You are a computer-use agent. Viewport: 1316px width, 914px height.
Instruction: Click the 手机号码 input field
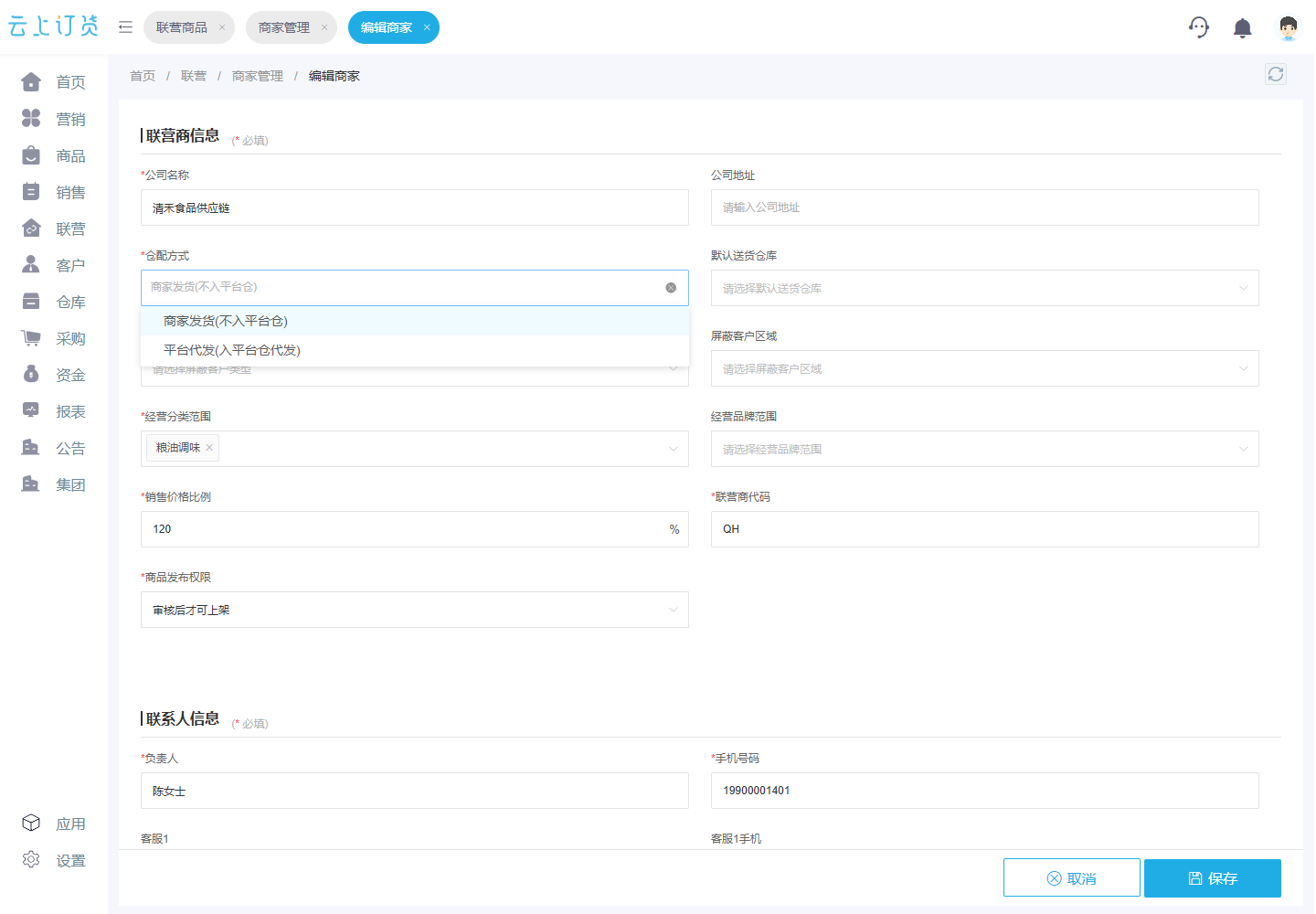pyautogui.click(x=985, y=791)
